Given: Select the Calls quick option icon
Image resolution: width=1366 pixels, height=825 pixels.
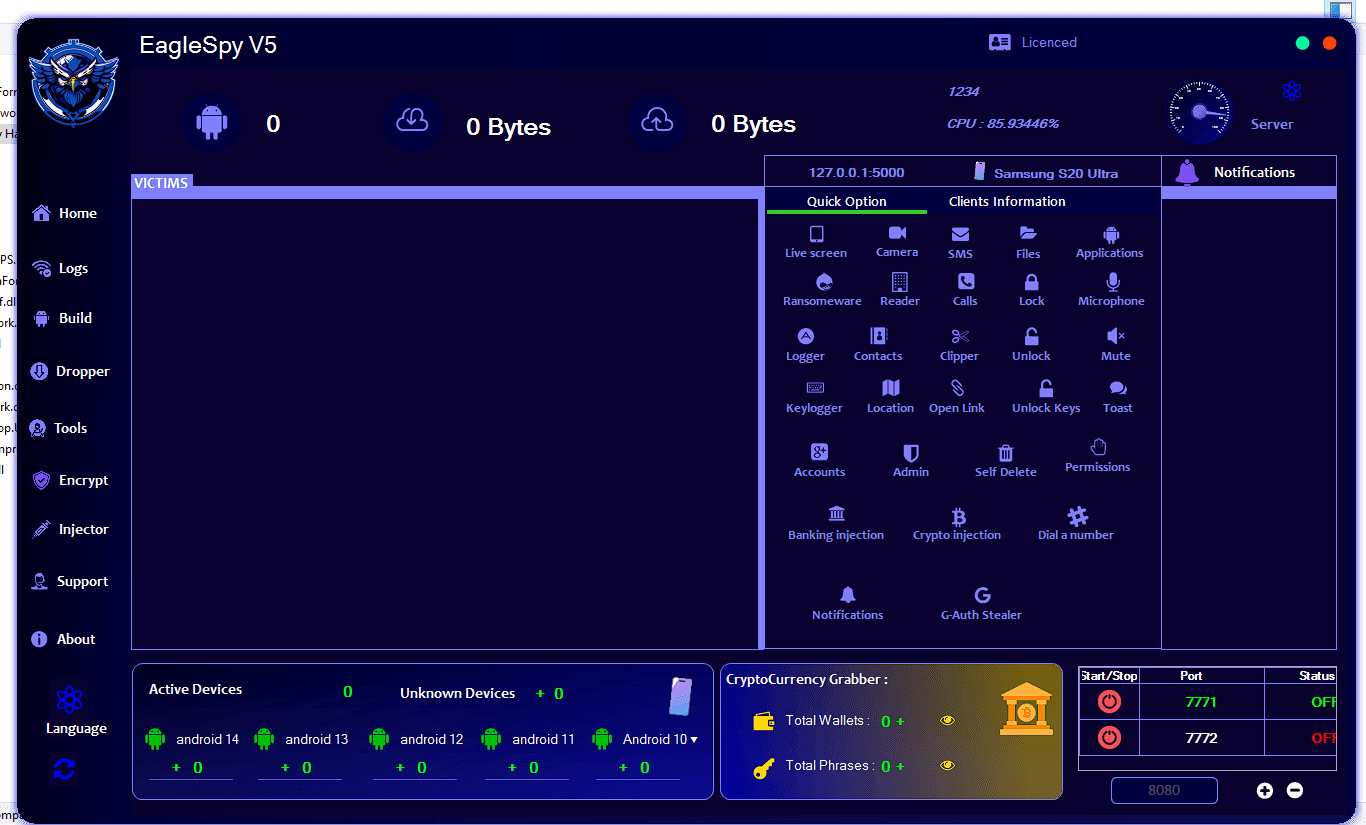Looking at the screenshot, I should click(x=965, y=282).
